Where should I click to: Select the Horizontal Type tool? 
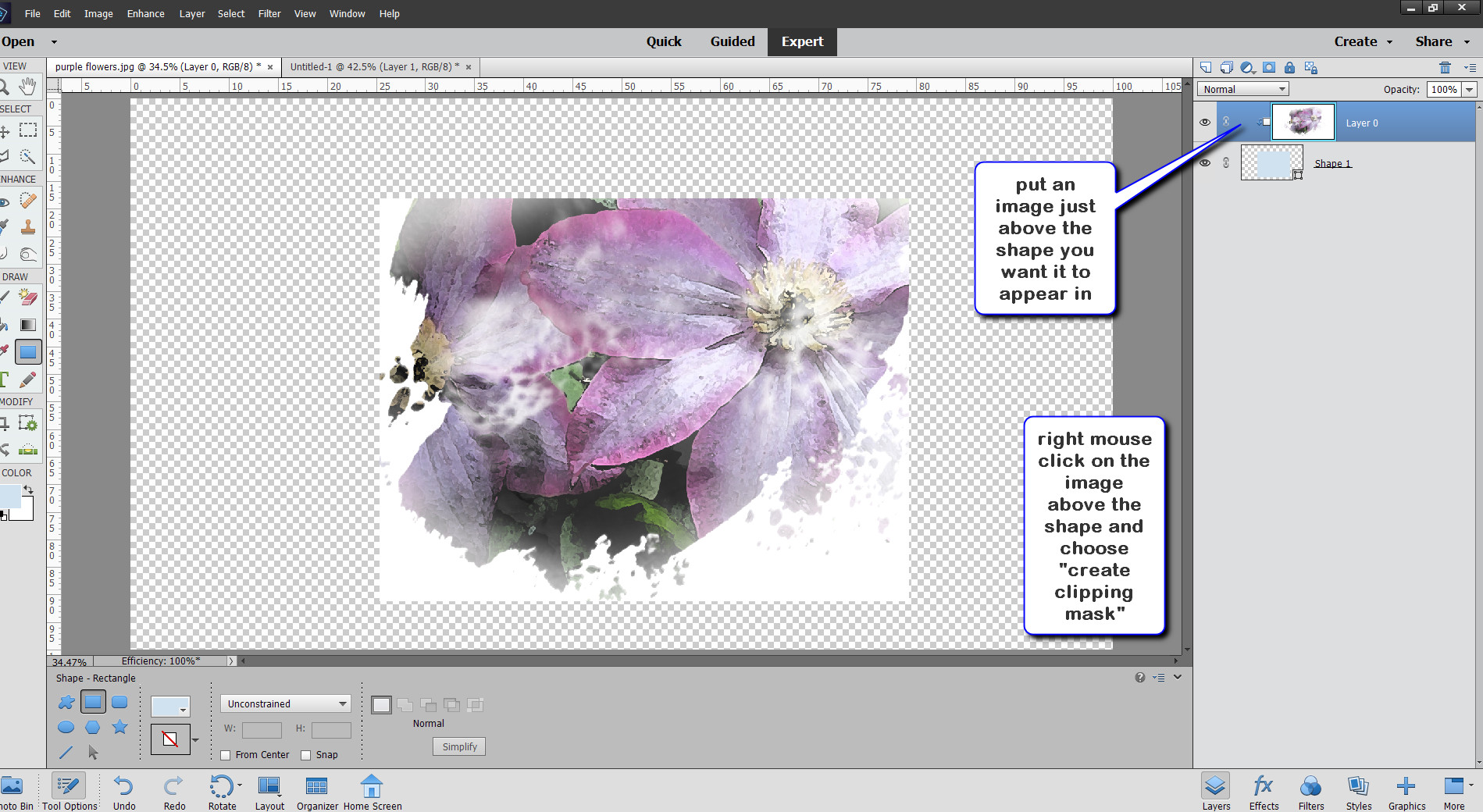tap(5, 379)
